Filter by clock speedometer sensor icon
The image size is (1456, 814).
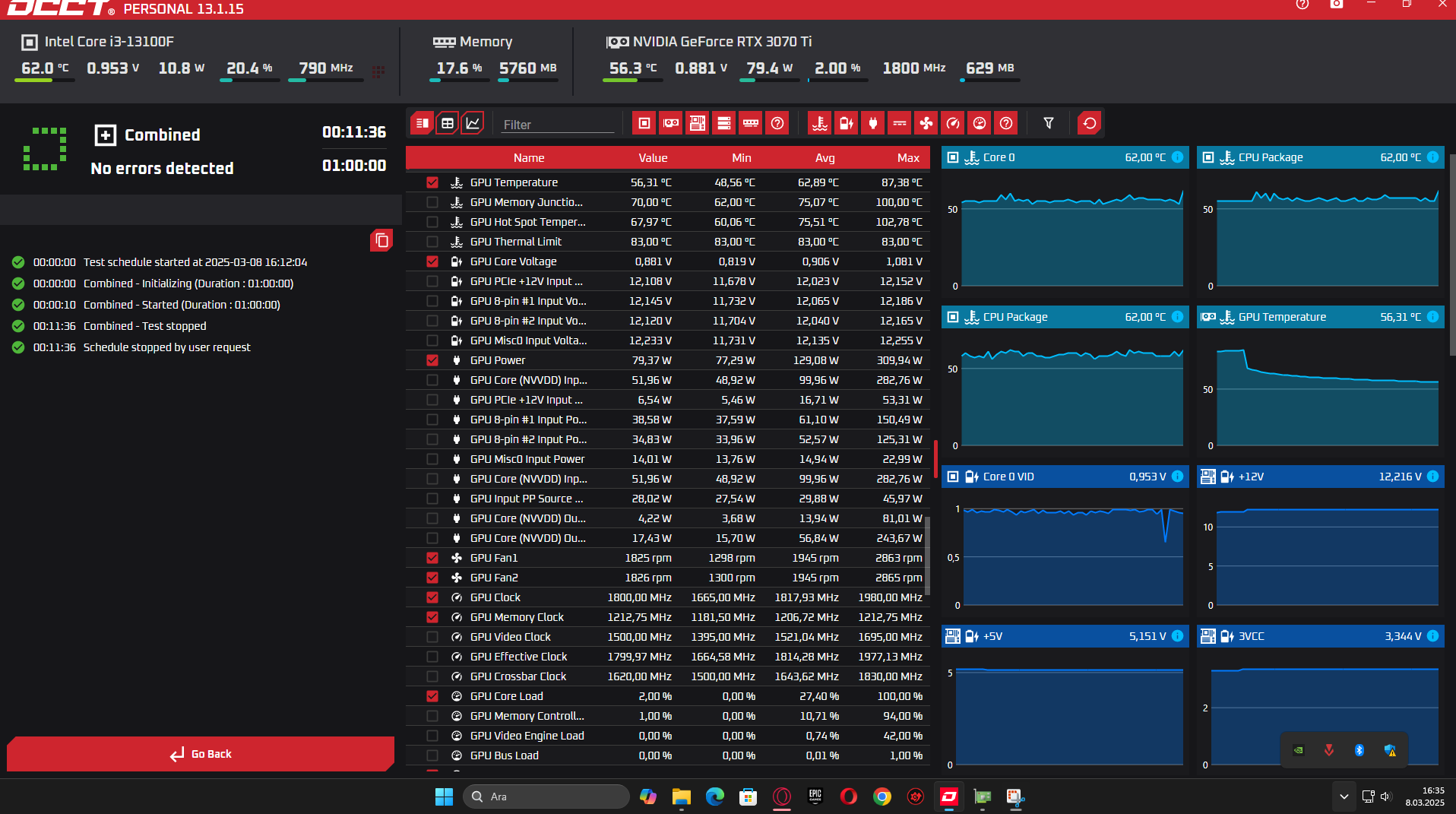click(953, 123)
